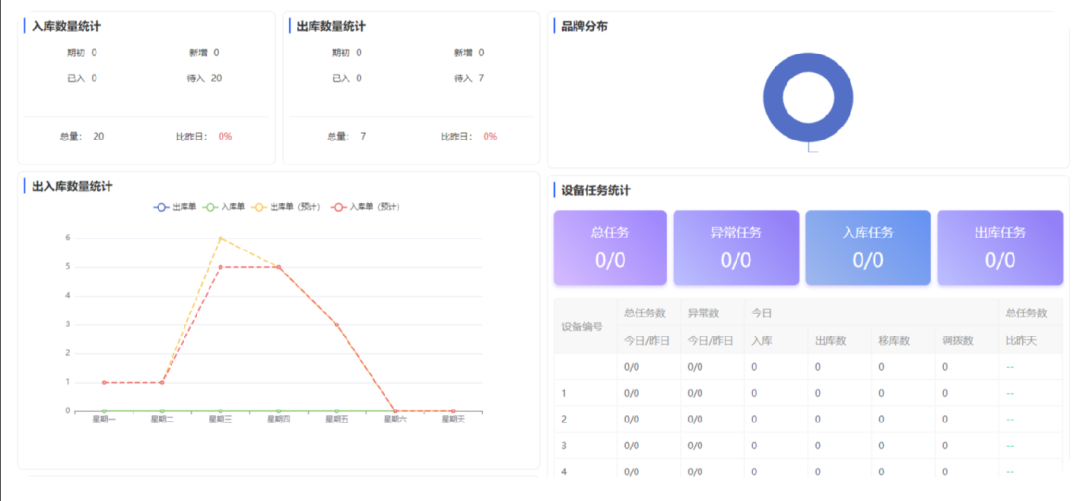Viewport: 1080px width, 501px height.
Task: Open the 总任务 summary card
Action: 610,248
